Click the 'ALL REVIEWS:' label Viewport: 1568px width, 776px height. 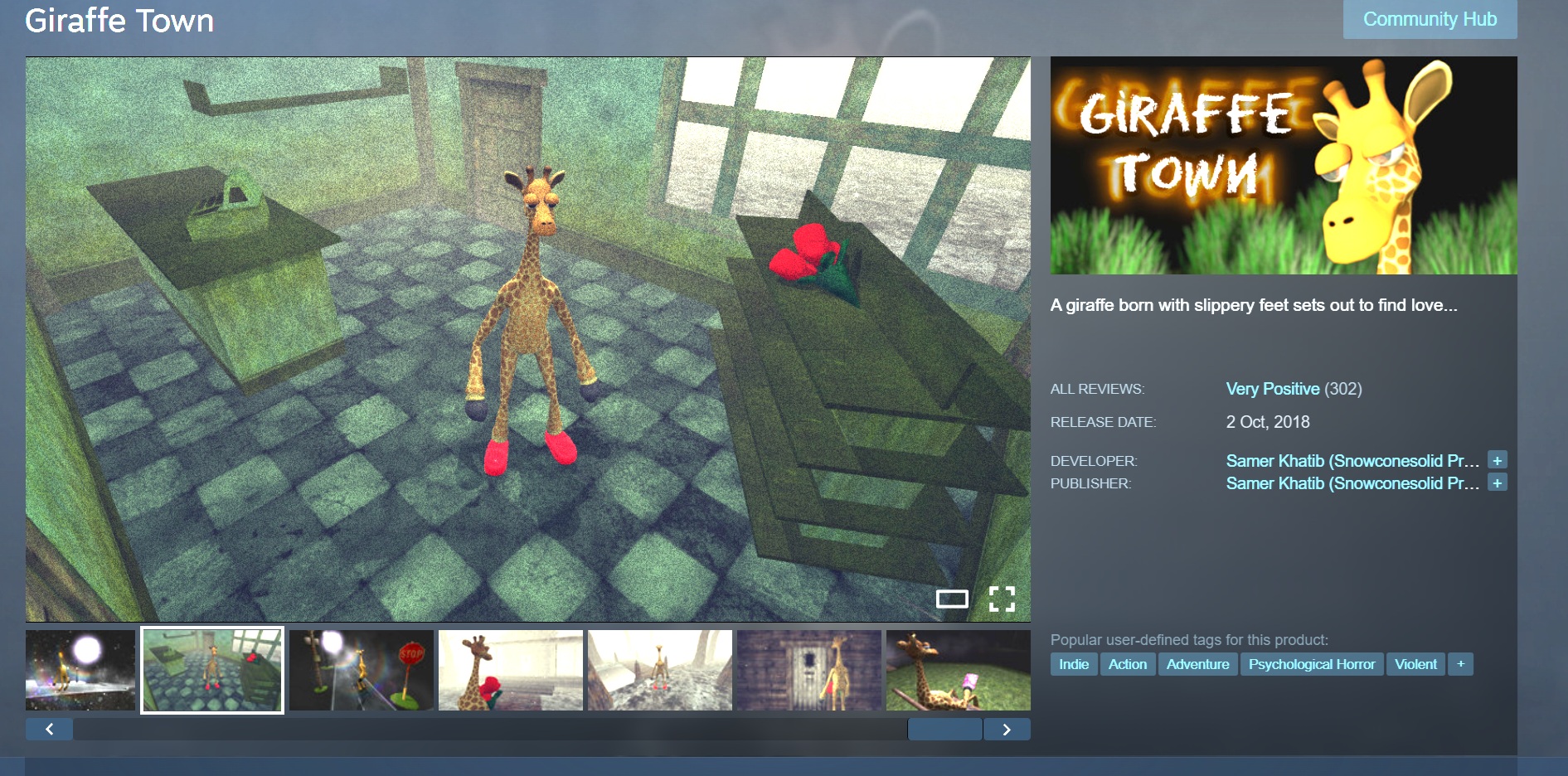1097,389
